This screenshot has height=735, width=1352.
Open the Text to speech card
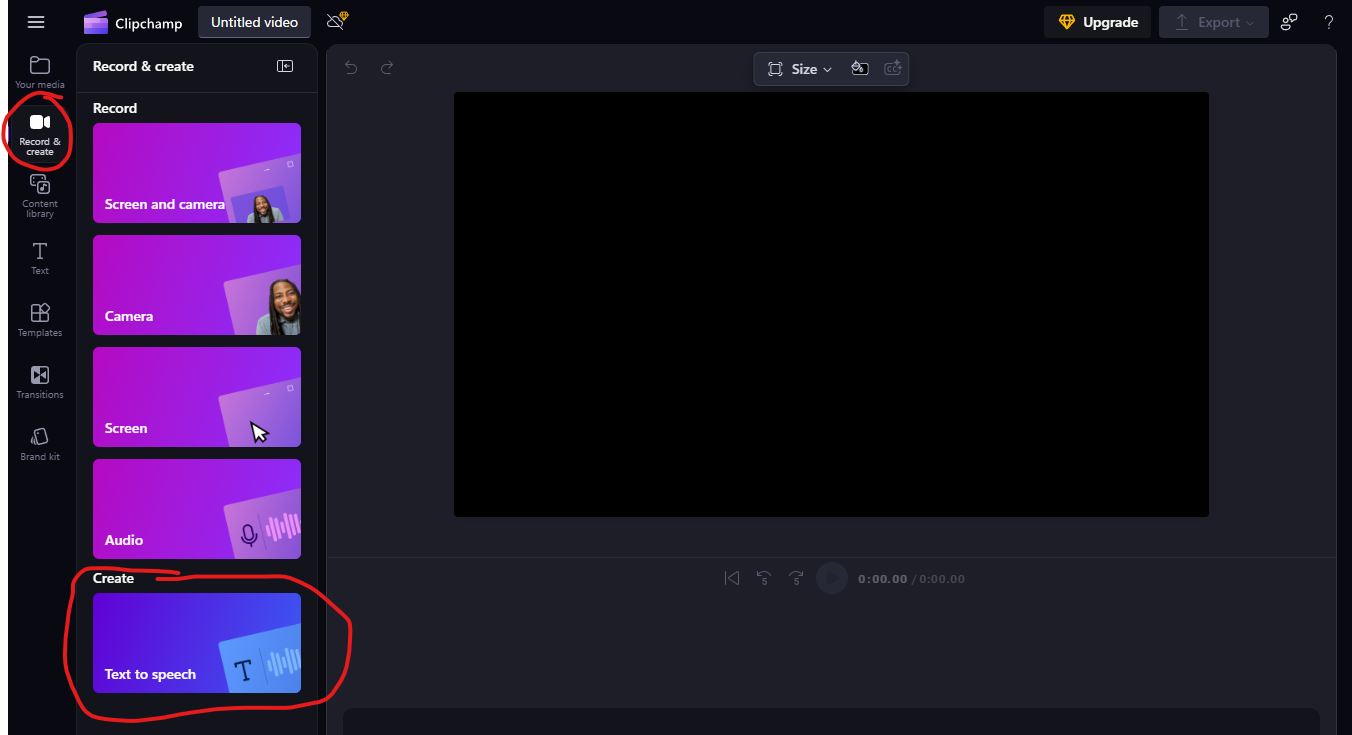coord(197,643)
